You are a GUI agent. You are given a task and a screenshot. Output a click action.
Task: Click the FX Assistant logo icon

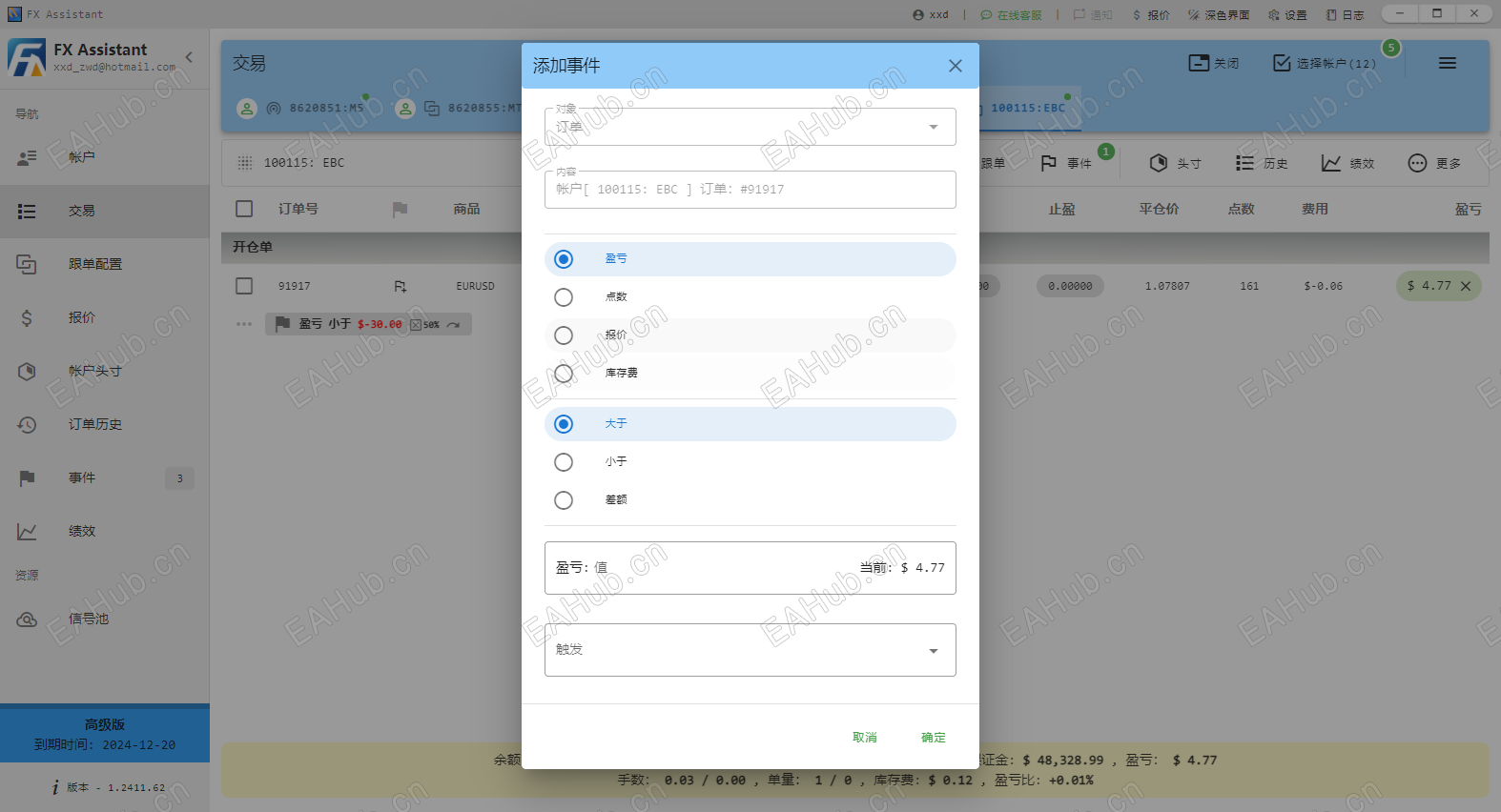27,57
